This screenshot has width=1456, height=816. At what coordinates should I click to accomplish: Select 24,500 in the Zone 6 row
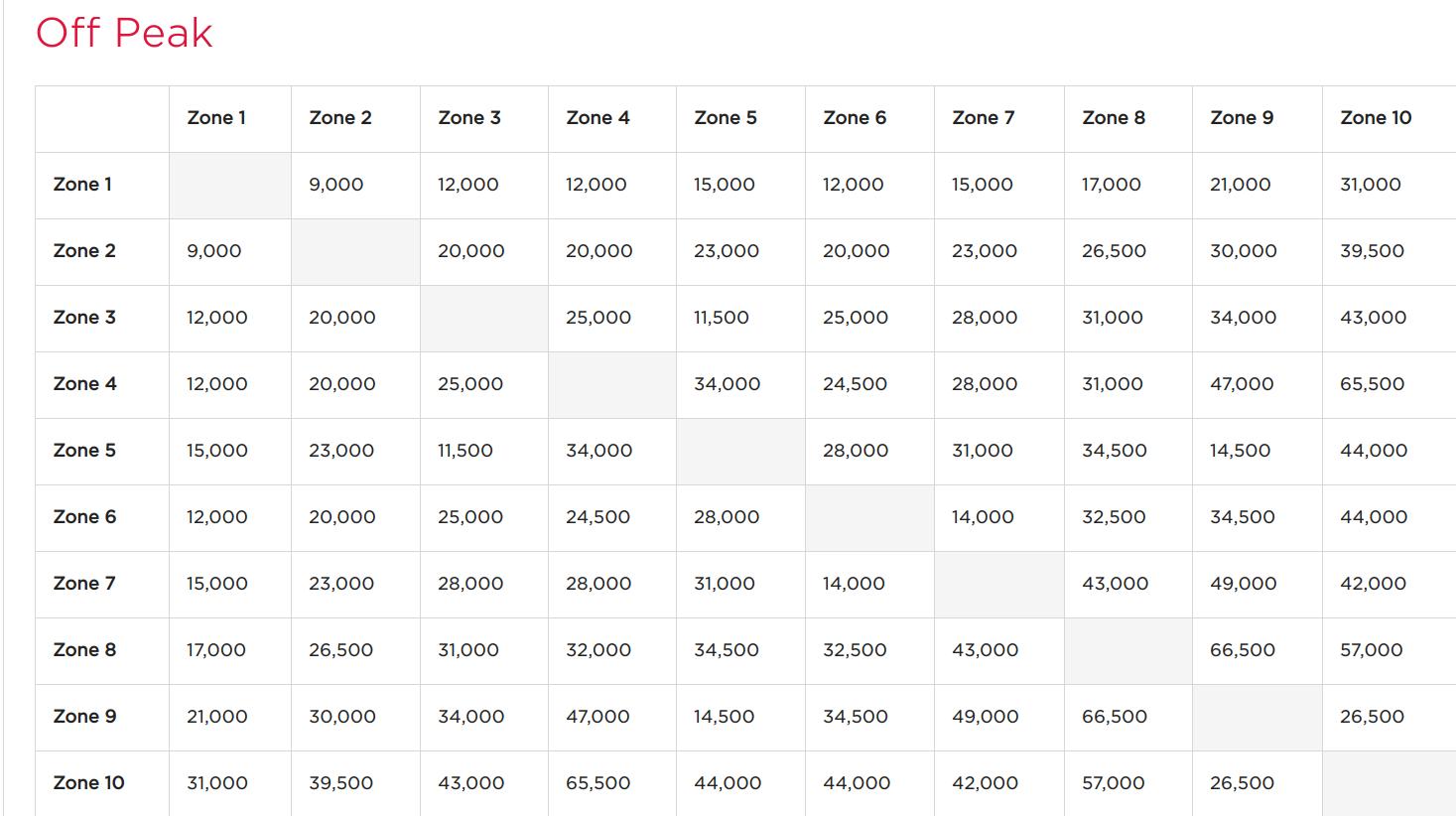coord(597,517)
